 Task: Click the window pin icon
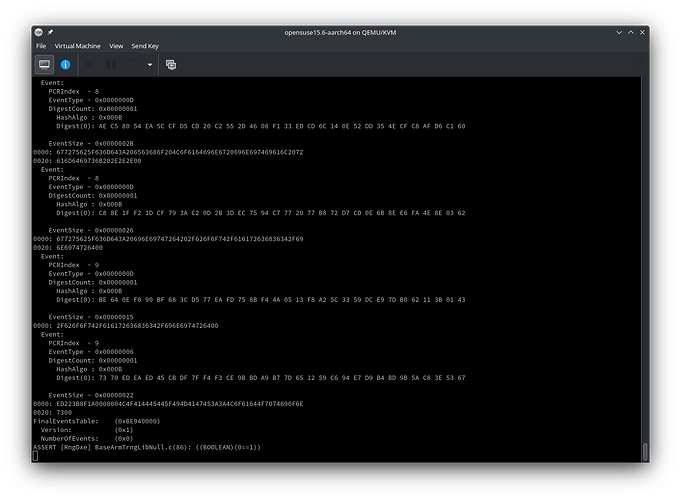click(50, 32)
